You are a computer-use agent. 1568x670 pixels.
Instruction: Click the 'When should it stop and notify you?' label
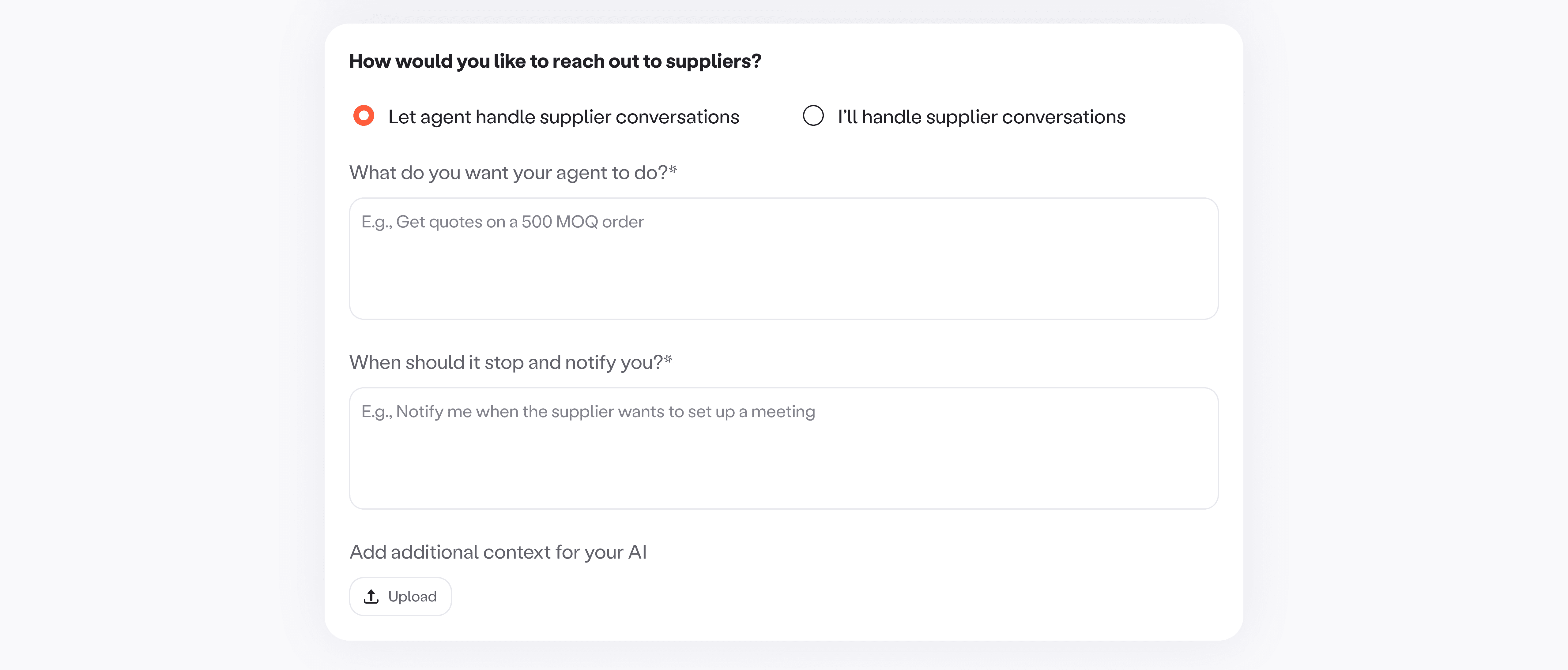point(505,363)
